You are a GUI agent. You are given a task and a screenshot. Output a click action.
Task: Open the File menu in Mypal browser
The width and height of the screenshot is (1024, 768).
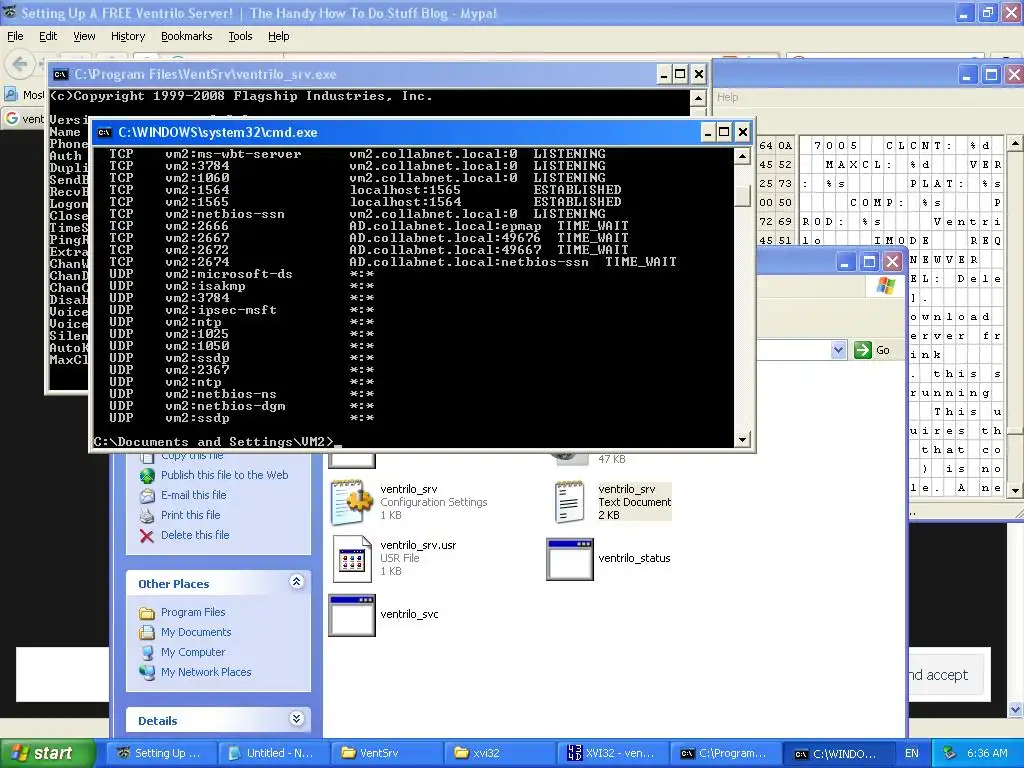pos(15,36)
